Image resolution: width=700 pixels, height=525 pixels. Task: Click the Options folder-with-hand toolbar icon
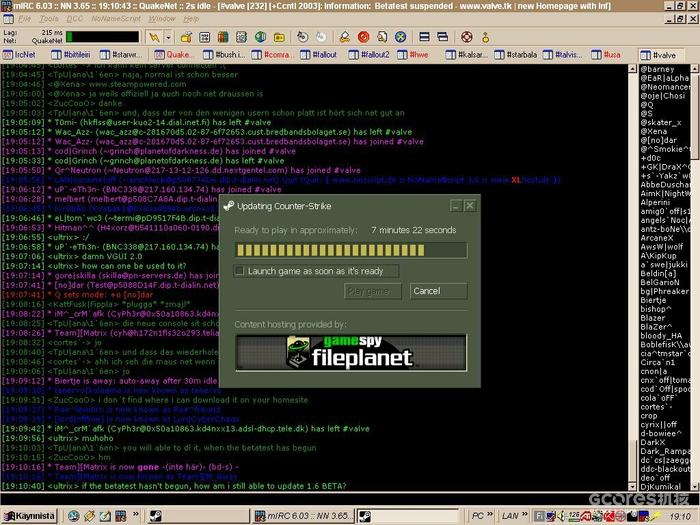[x=186, y=37]
